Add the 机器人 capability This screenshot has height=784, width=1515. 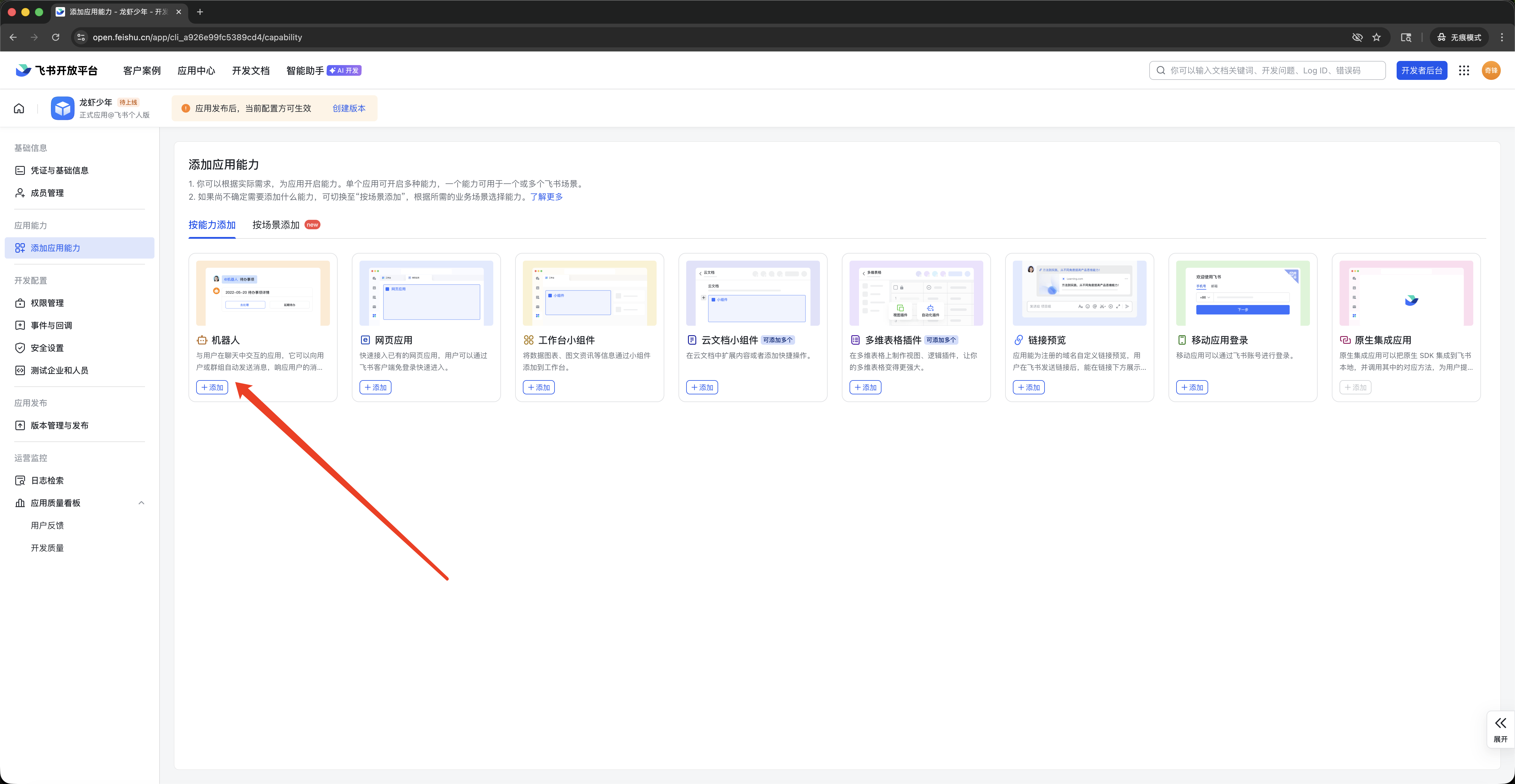[212, 388]
